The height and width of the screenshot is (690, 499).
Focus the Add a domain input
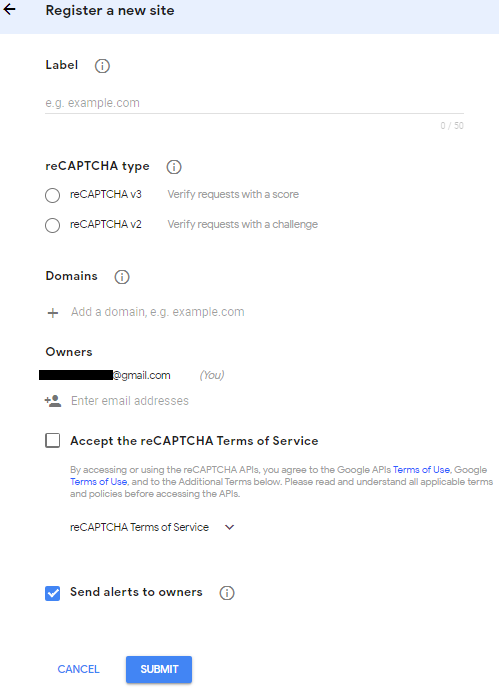click(158, 312)
